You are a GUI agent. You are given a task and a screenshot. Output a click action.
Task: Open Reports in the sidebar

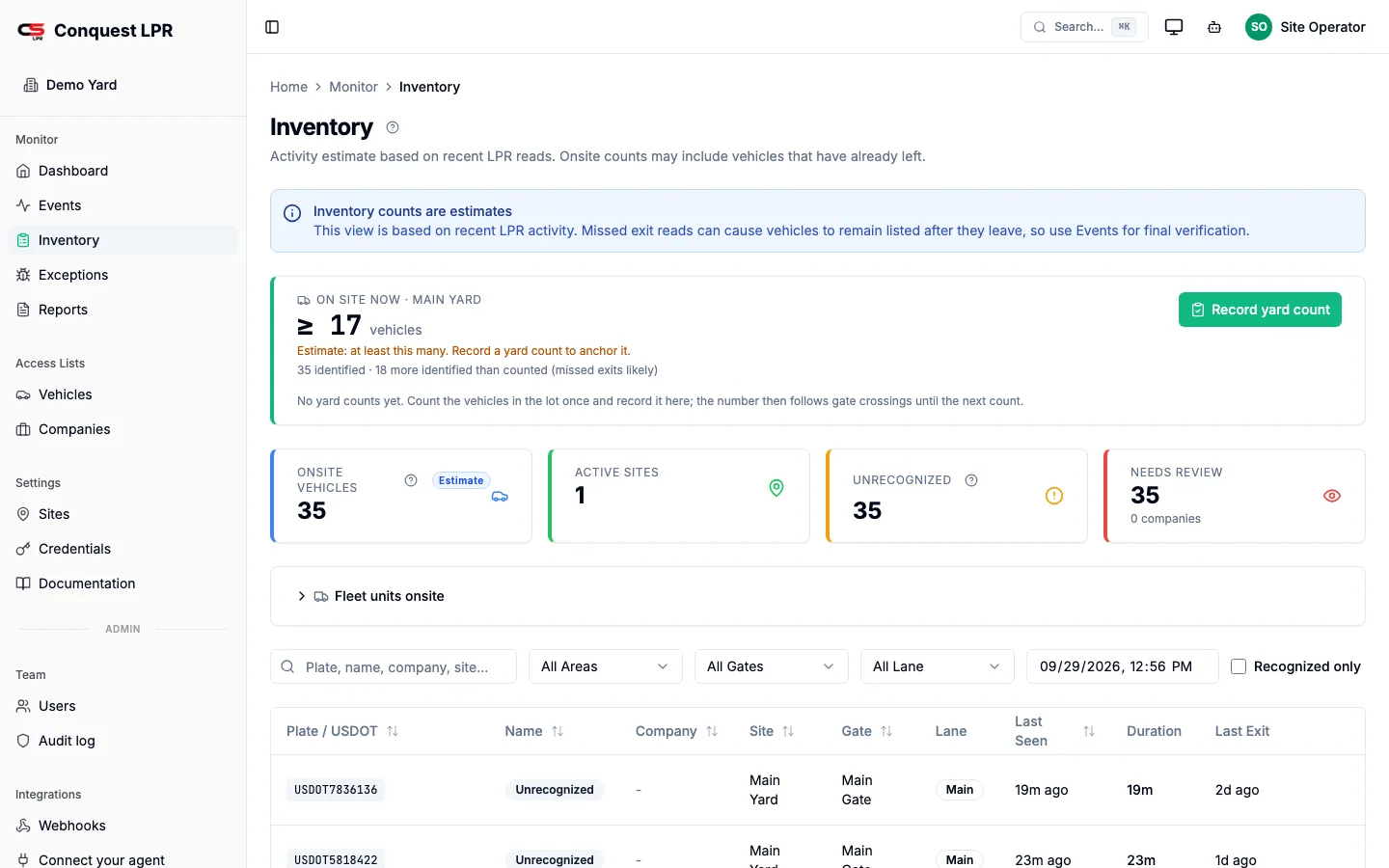pos(123,310)
